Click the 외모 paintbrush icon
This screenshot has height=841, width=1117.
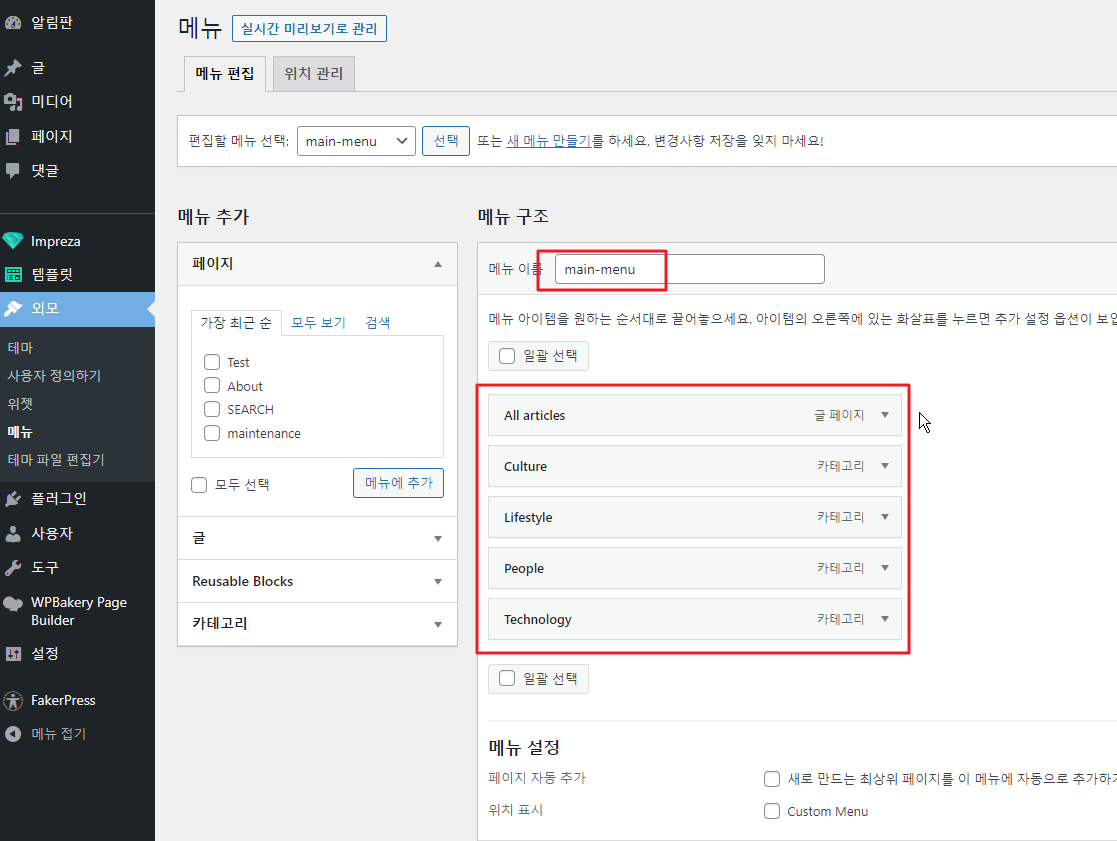pyautogui.click(x=13, y=308)
